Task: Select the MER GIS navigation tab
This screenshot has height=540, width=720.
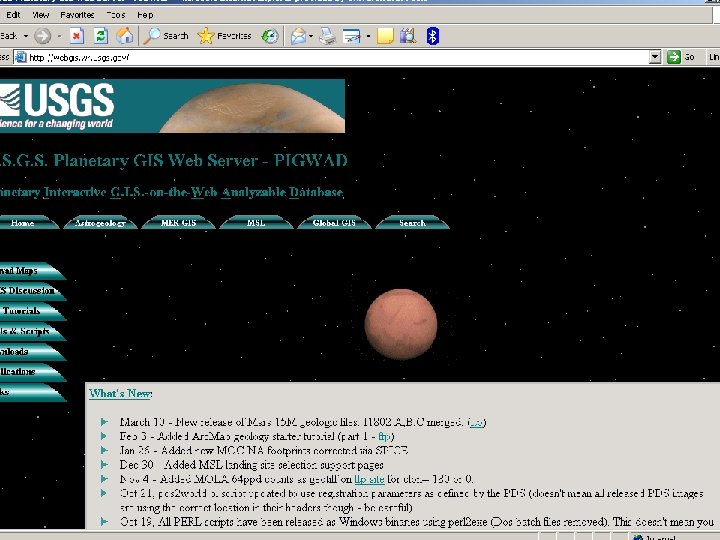Action: [179, 222]
